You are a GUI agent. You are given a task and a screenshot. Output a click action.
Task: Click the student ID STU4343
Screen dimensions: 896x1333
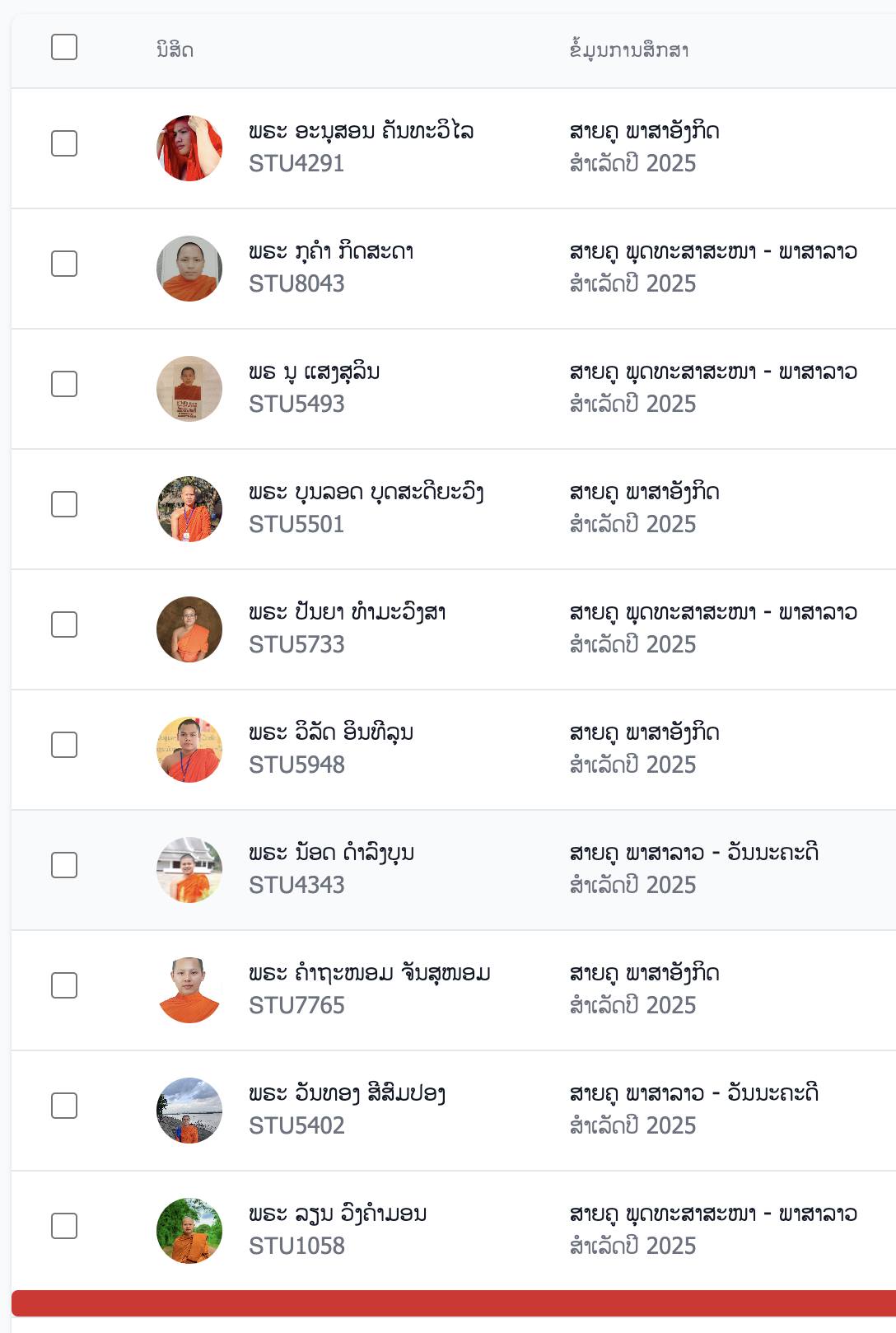pos(296,885)
